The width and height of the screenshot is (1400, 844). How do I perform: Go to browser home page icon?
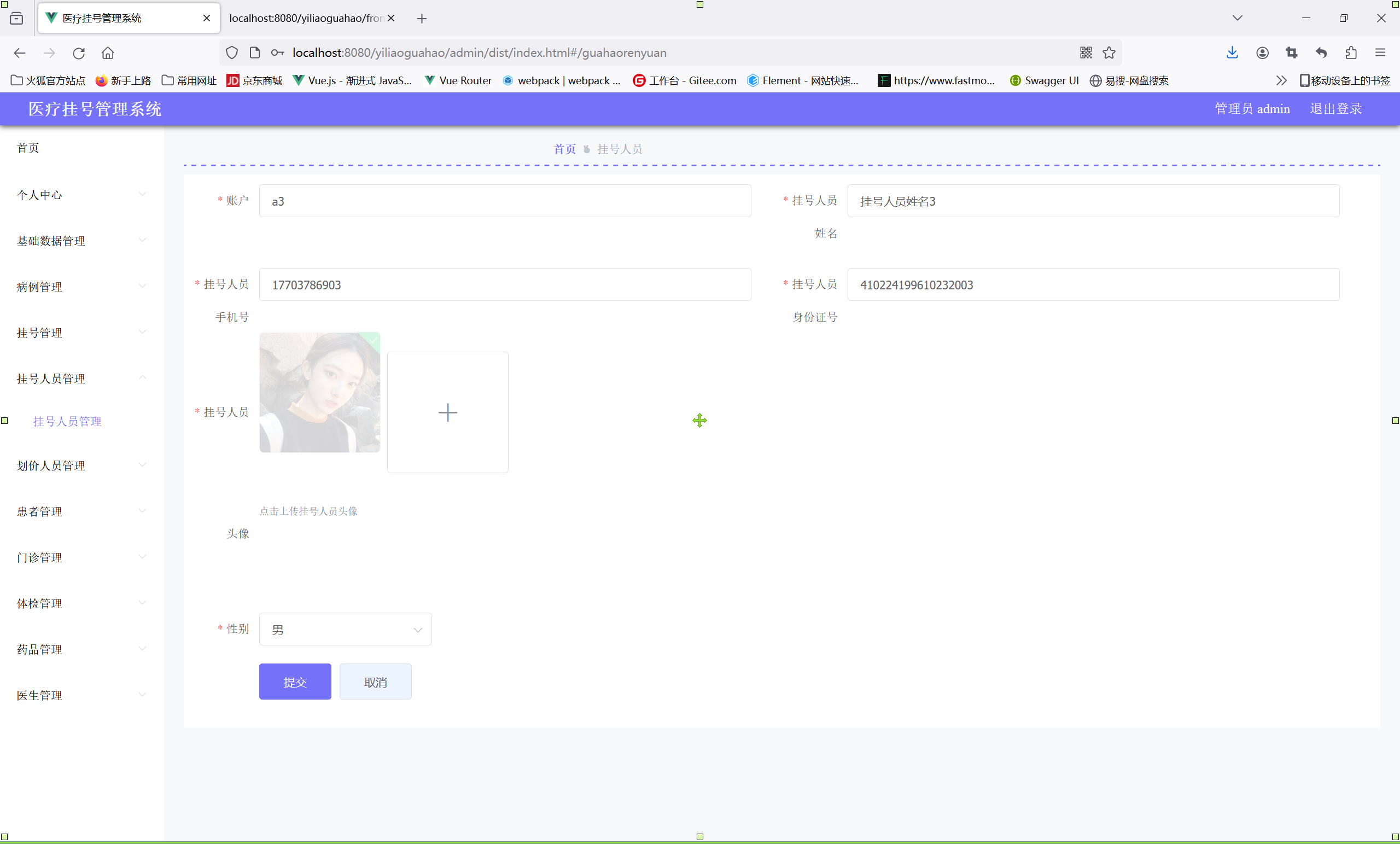pos(108,53)
